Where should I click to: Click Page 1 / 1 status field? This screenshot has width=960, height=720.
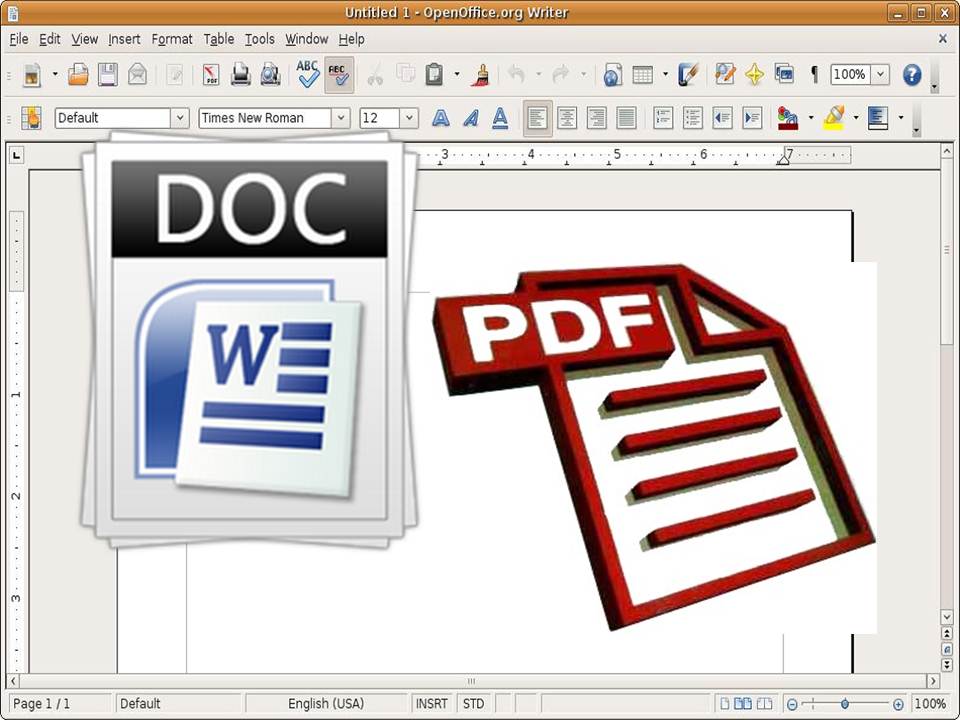[x=60, y=704]
